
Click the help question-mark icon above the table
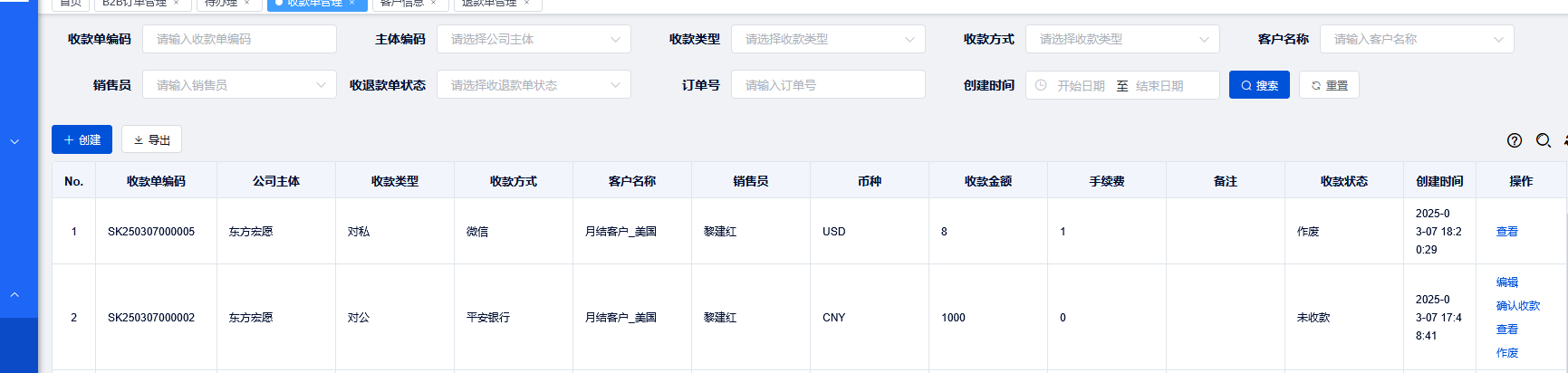[1515, 140]
